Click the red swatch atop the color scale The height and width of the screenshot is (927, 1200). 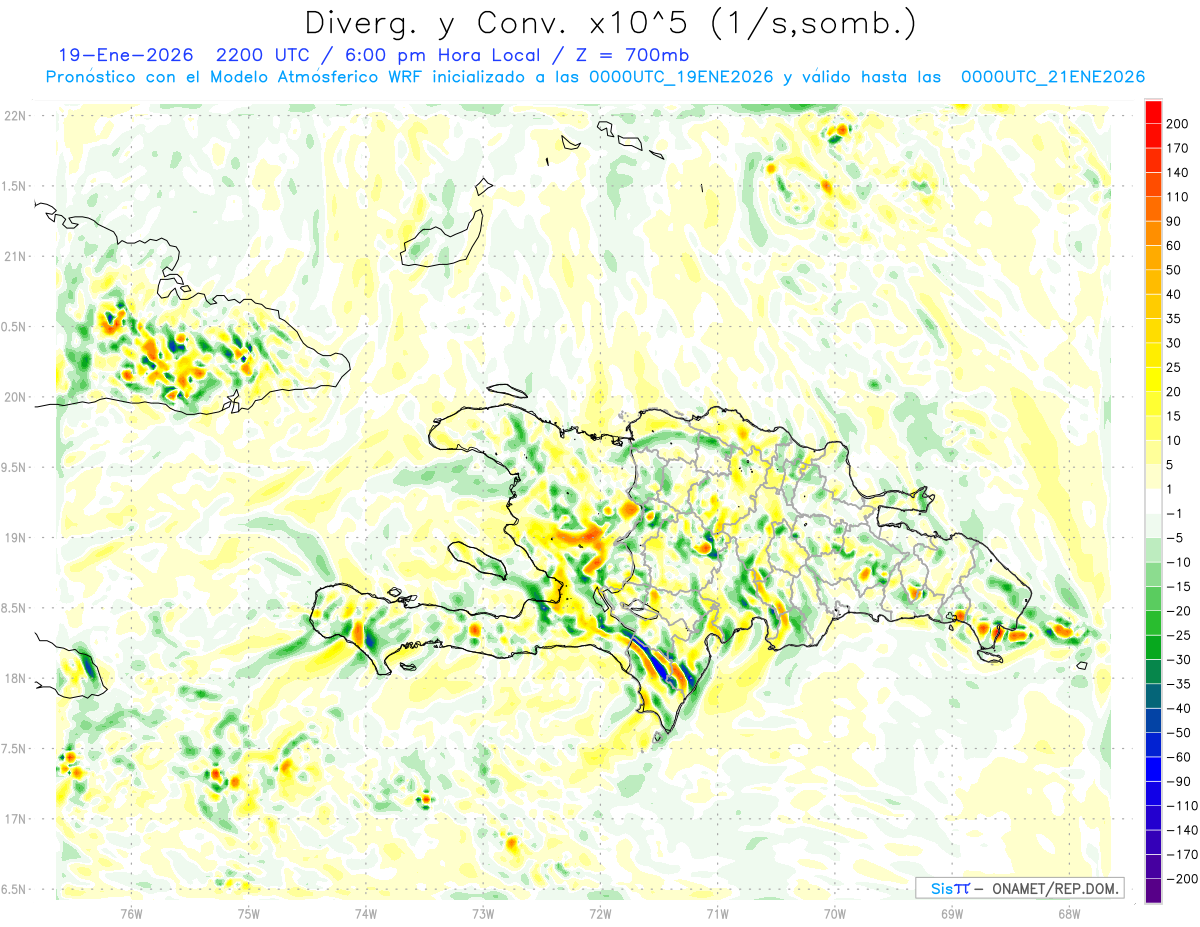click(x=1153, y=112)
